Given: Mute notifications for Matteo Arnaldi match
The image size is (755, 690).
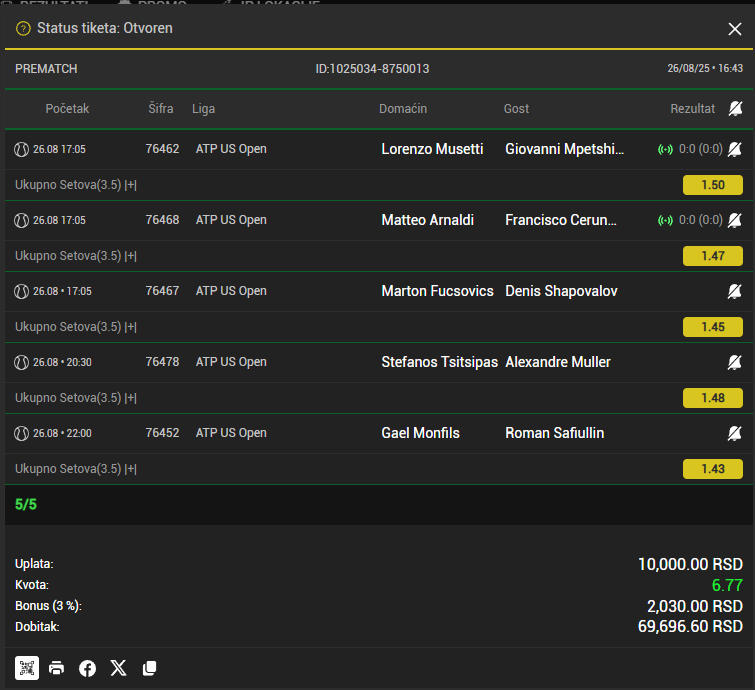Looking at the screenshot, I should (x=734, y=221).
